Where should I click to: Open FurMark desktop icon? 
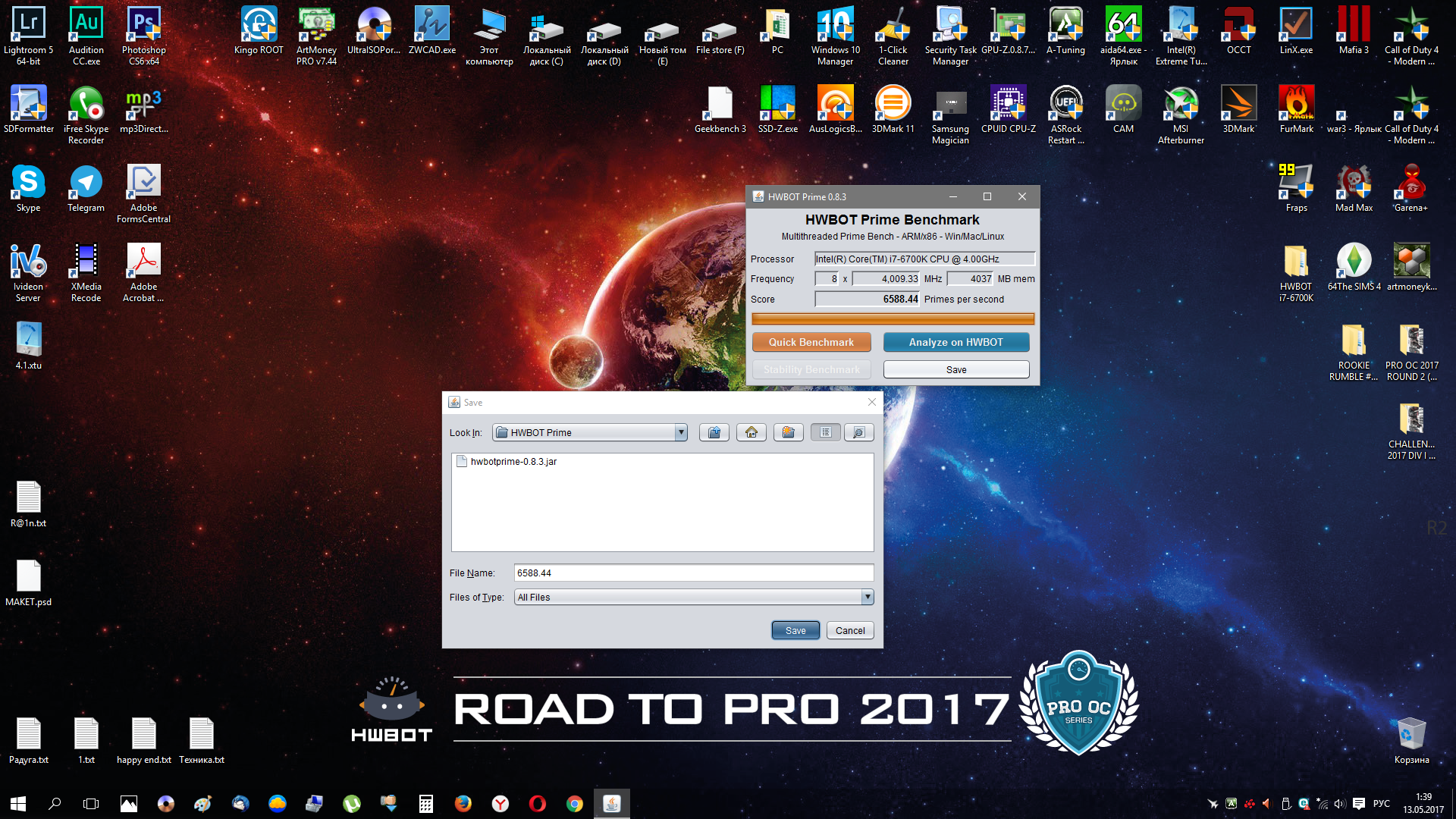(x=1297, y=109)
